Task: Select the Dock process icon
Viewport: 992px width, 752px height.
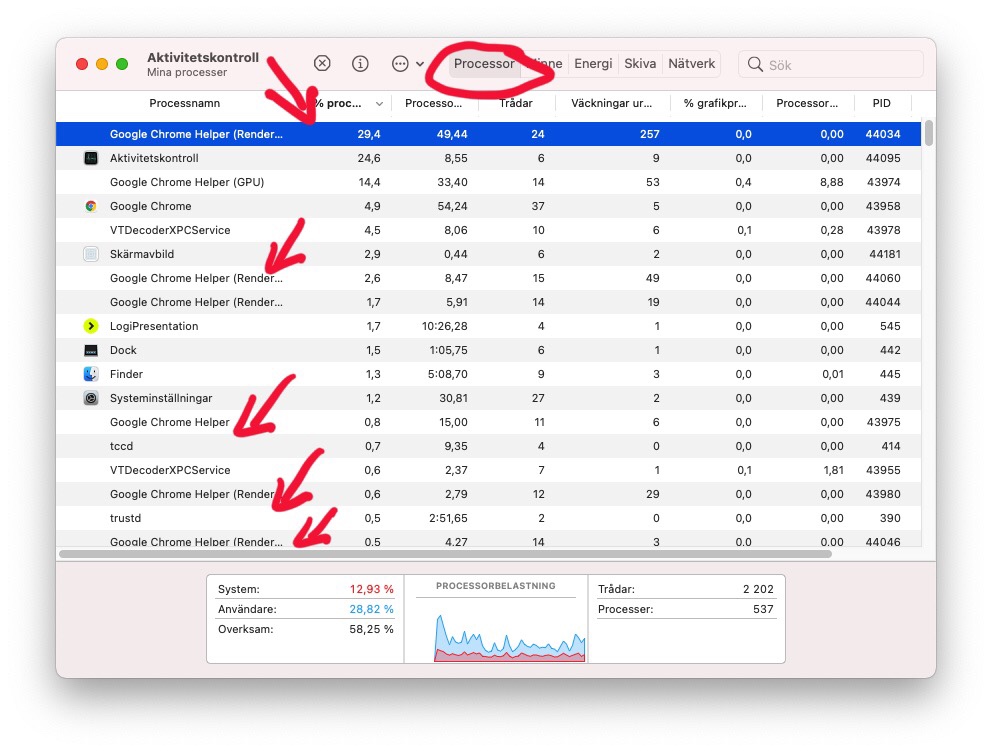Action: pos(91,350)
